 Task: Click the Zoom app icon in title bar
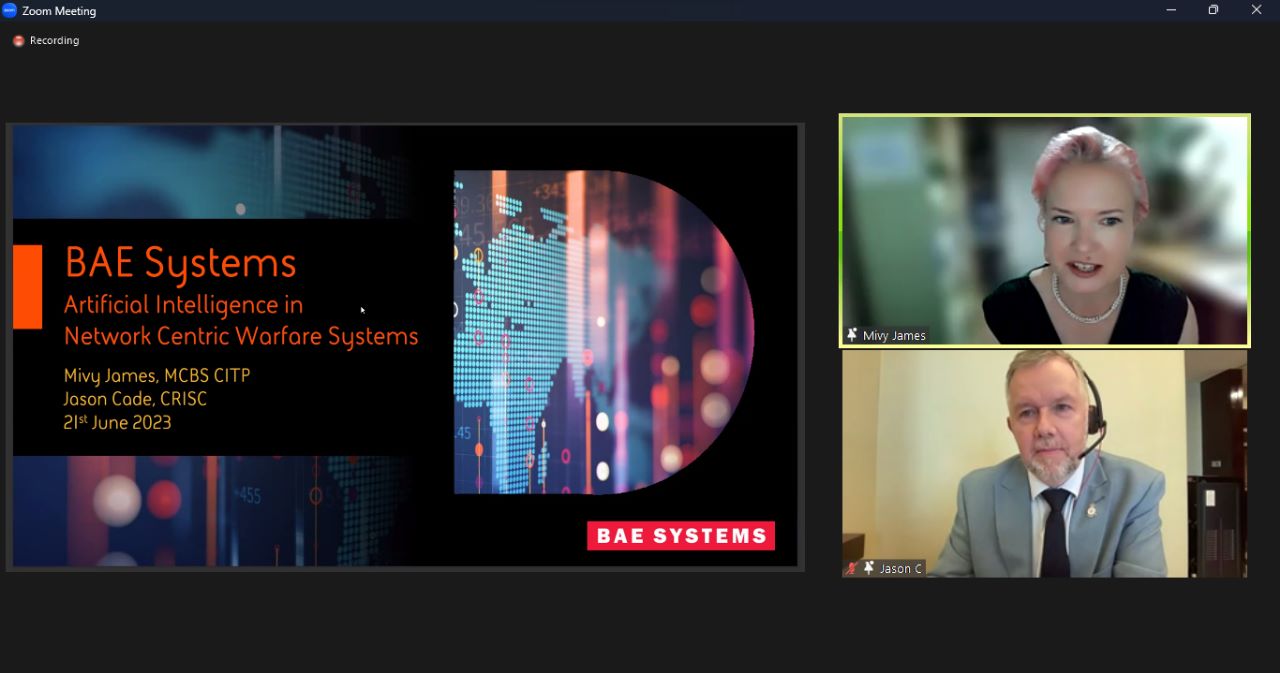pyautogui.click(x=10, y=10)
